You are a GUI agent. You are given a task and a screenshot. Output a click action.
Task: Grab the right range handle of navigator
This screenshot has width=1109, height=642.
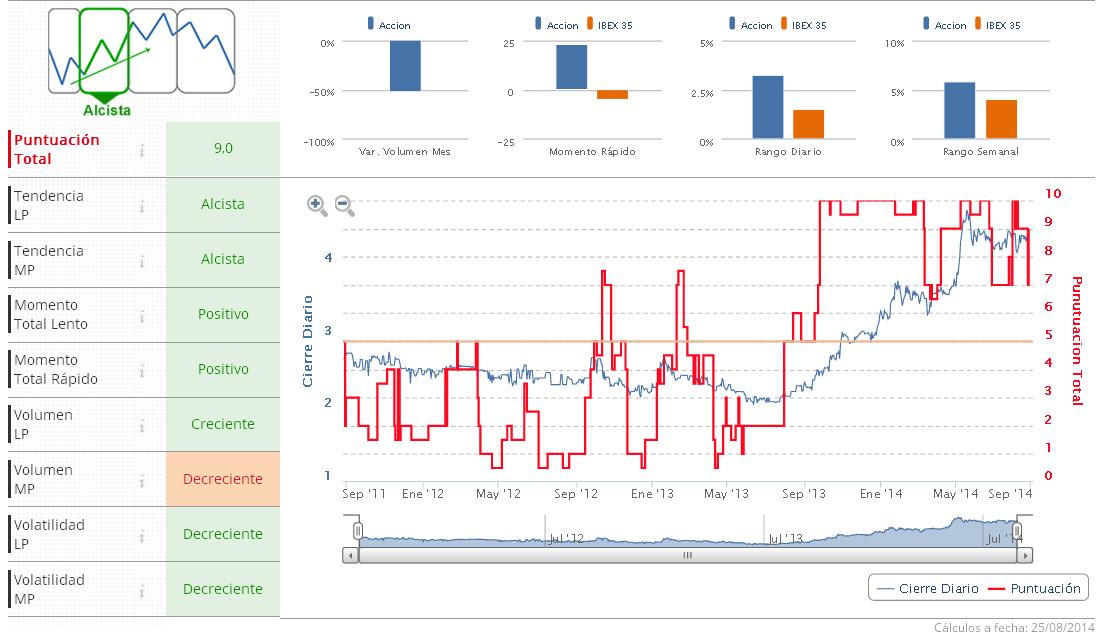click(x=1017, y=530)
